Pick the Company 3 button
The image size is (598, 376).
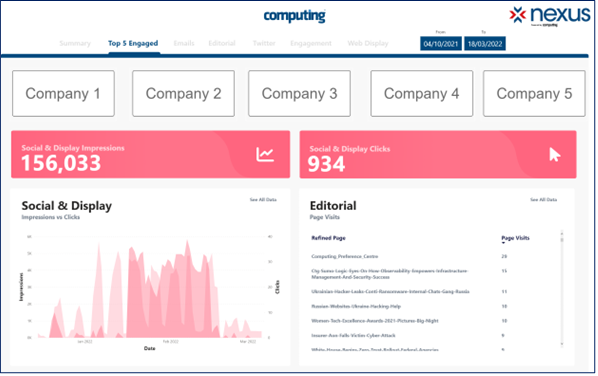(299, 93)
